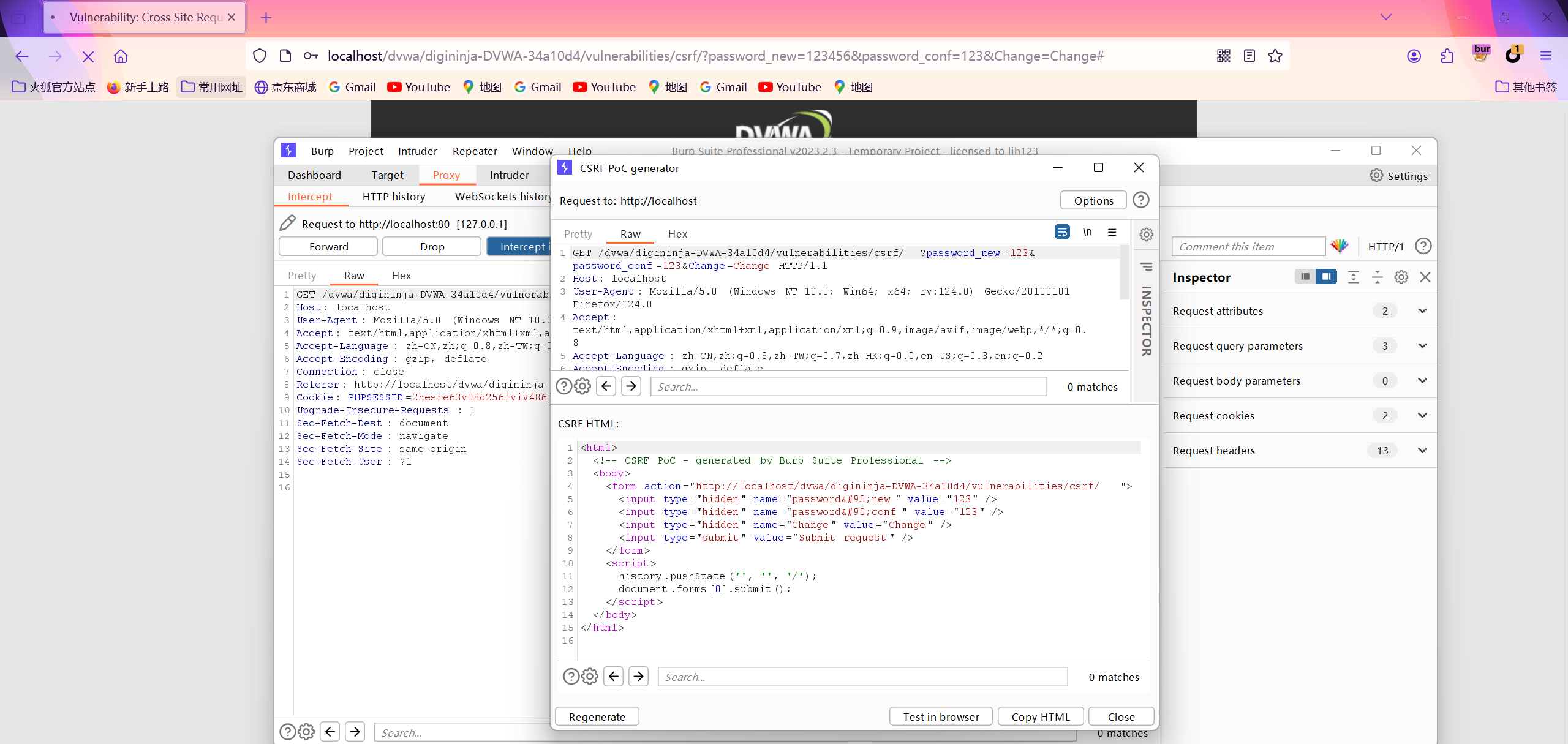This screenshot has height=744, width=1568.
Task: Expand Request body parameters section
Action: click(1422, 381)
